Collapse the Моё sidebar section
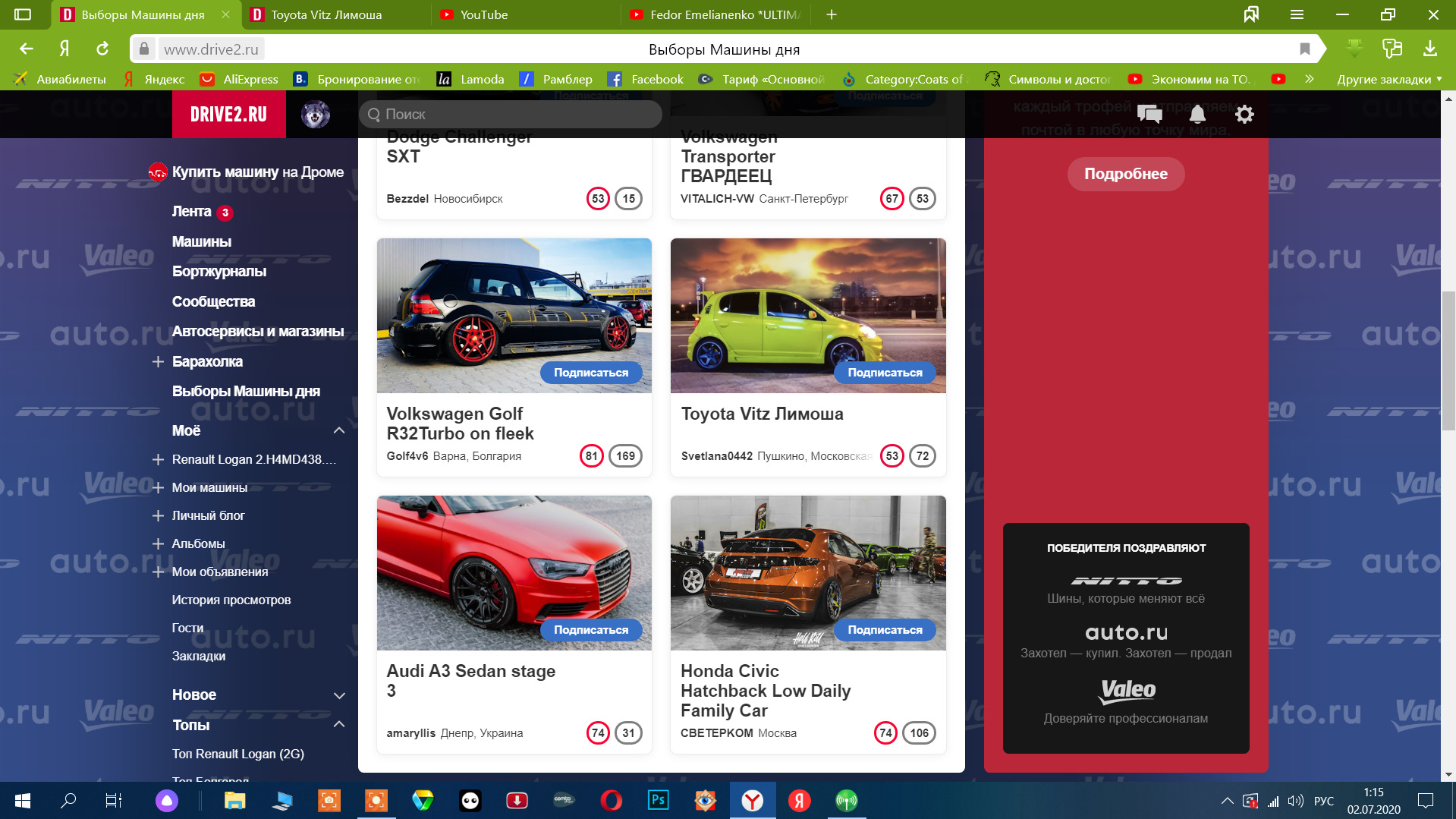Image resolution: width=1456 pixels, height=819 pixels. [339, 430]
